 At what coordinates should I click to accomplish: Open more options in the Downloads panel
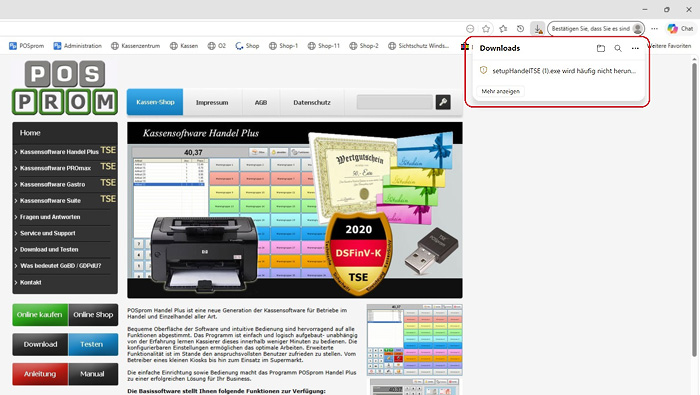tap(635, 48)
